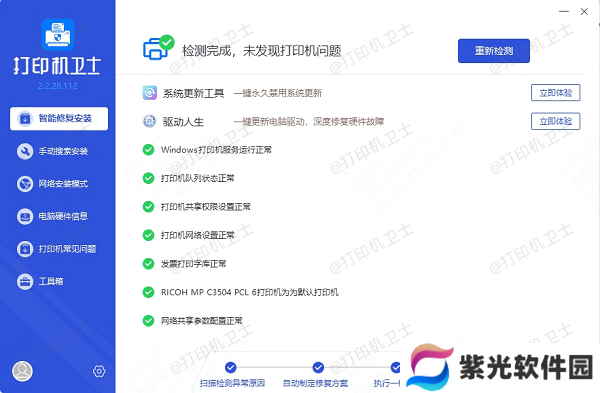Click the 自动制定修复方案 step marker
Image resolution: width=600 pixels, height=393 pixels.
(318, 367)
